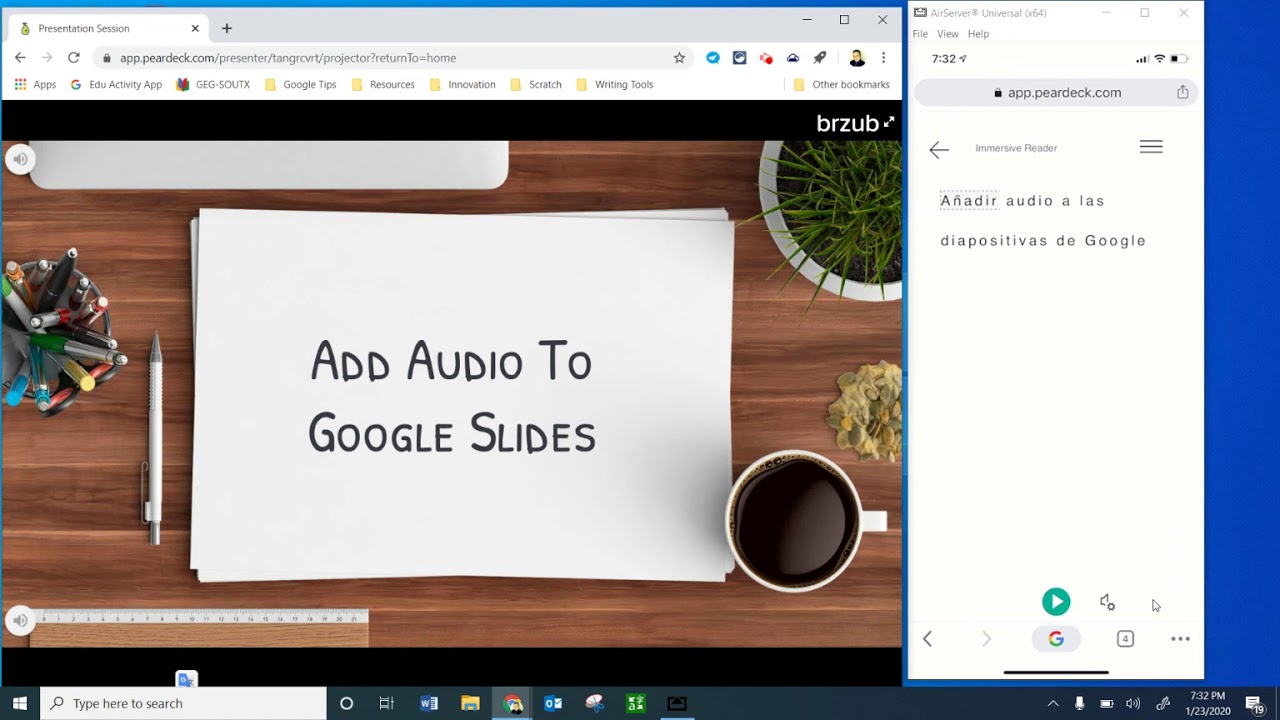
Task: Expand the Resources bookmark folder
Action: [383, 85]
